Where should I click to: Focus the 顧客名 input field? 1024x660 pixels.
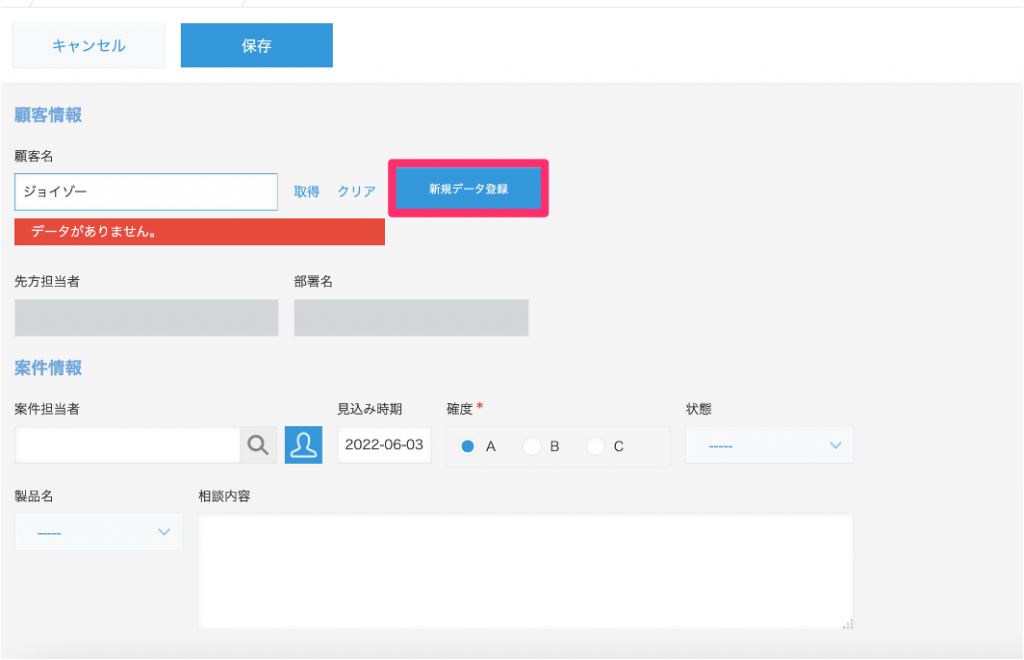pos(146,192)
